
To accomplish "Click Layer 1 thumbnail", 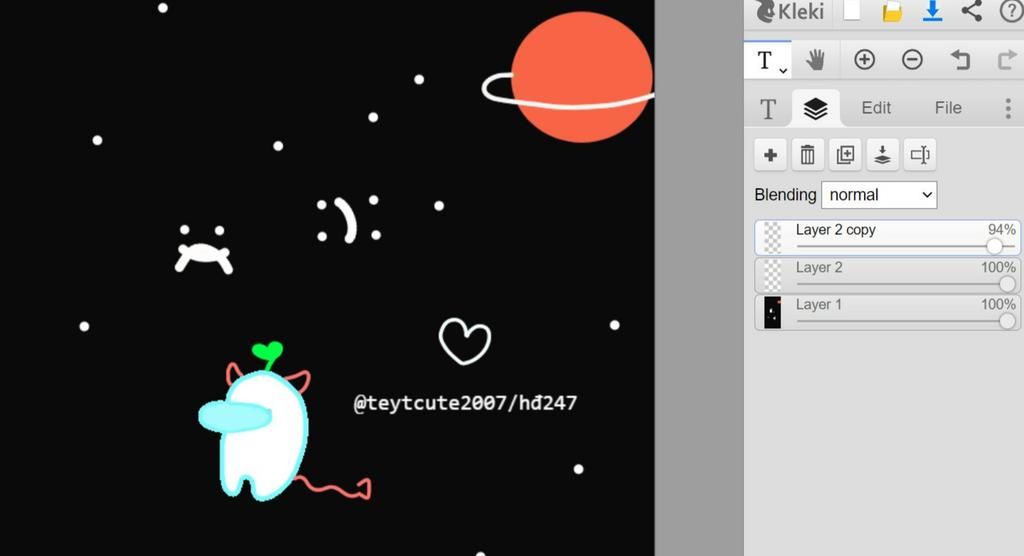I will point(773,312).
